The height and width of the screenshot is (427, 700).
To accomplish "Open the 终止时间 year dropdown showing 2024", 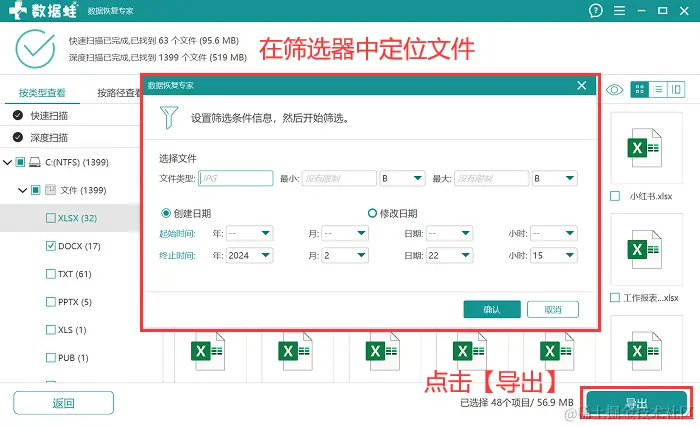I will 250,255.
